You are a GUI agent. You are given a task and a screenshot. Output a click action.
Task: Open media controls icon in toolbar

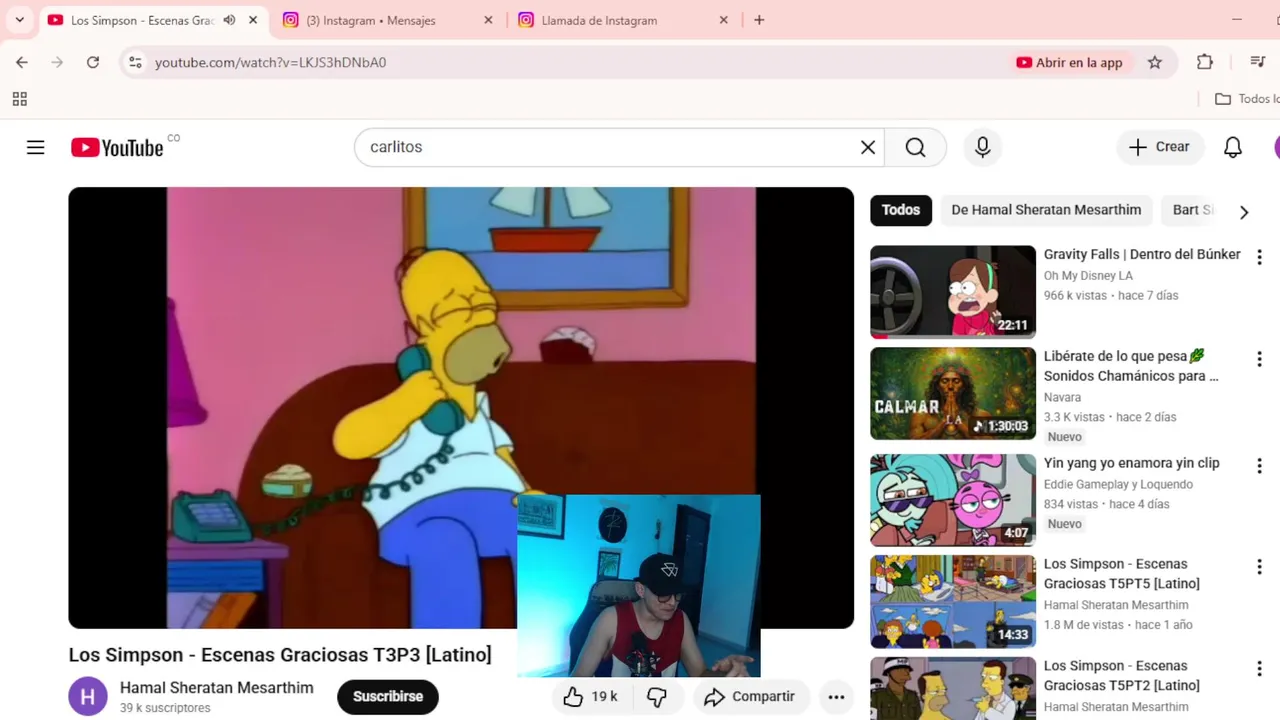[1258, 62]
